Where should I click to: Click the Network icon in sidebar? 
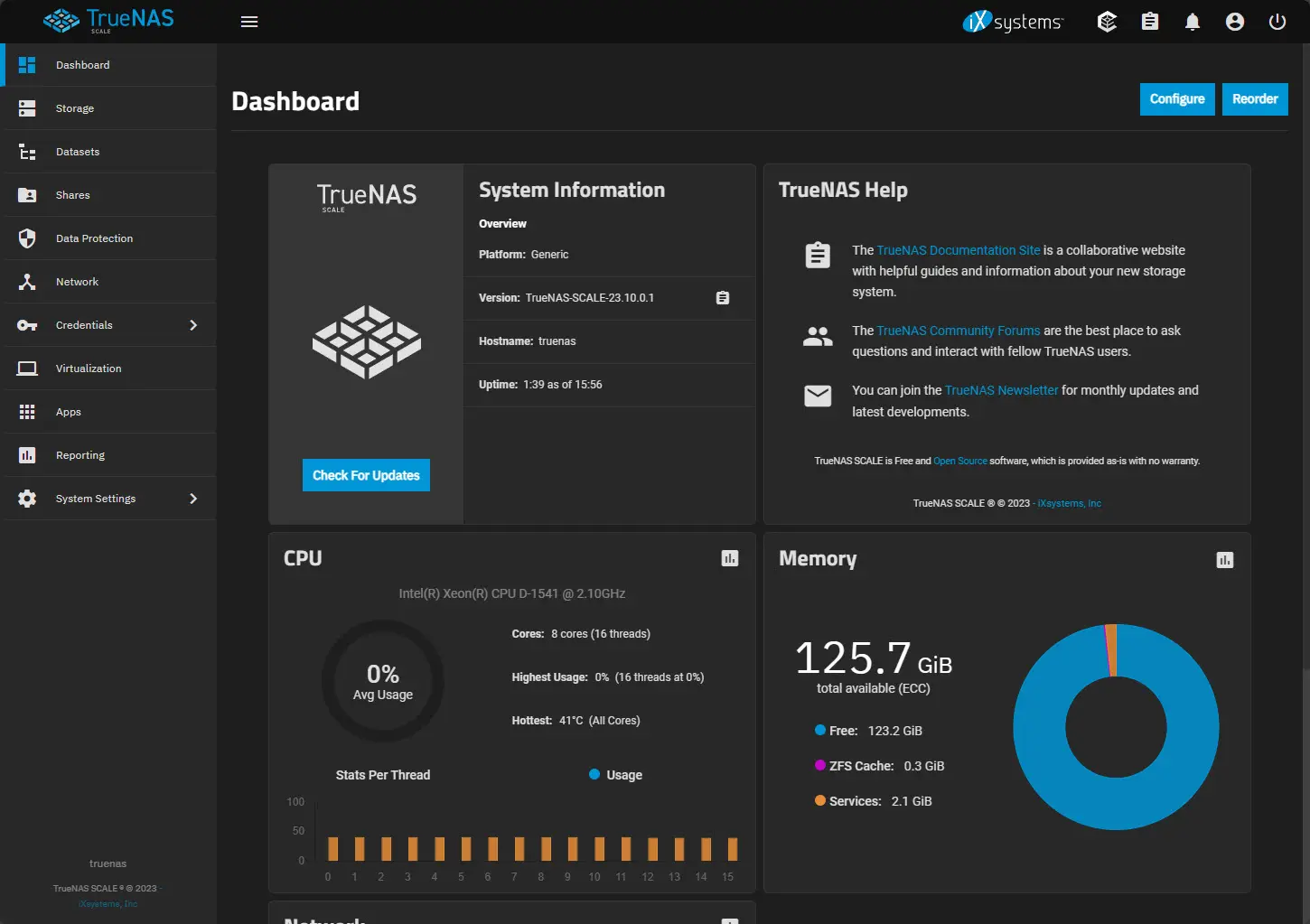coord(27,282)
